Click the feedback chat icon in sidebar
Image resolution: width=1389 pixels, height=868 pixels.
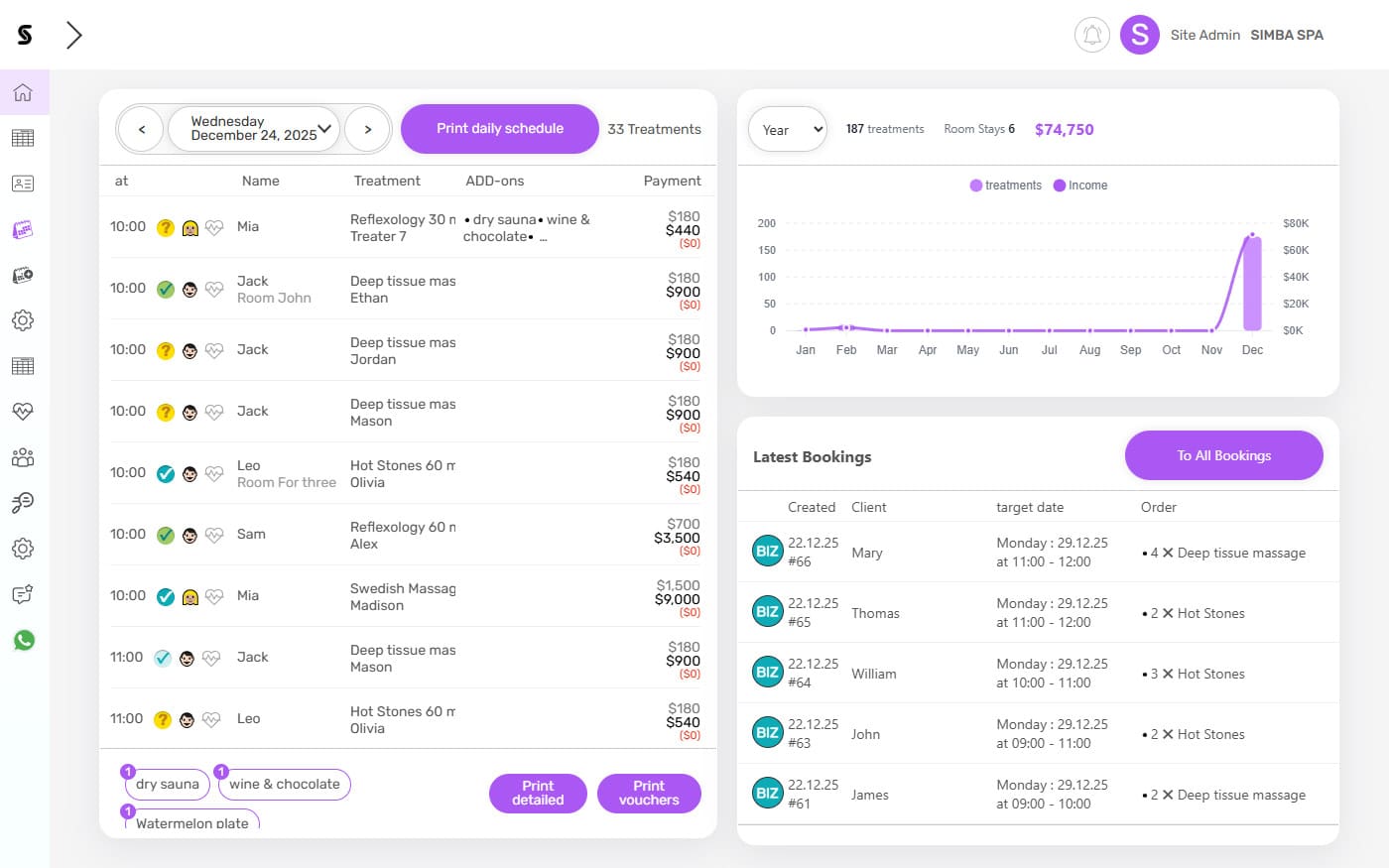(24, 593)
